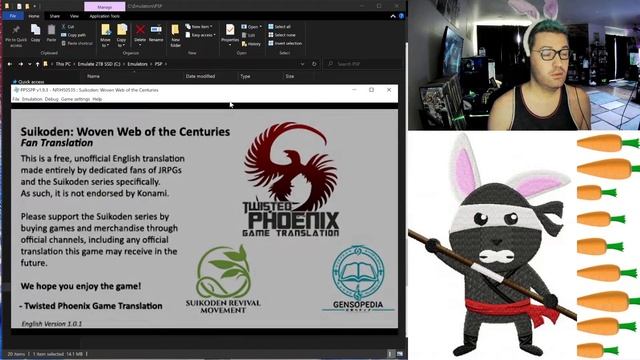640x360 pixels.
Task: Click the Gensopedia logo in game screen
Action: (x=358, y=278)
